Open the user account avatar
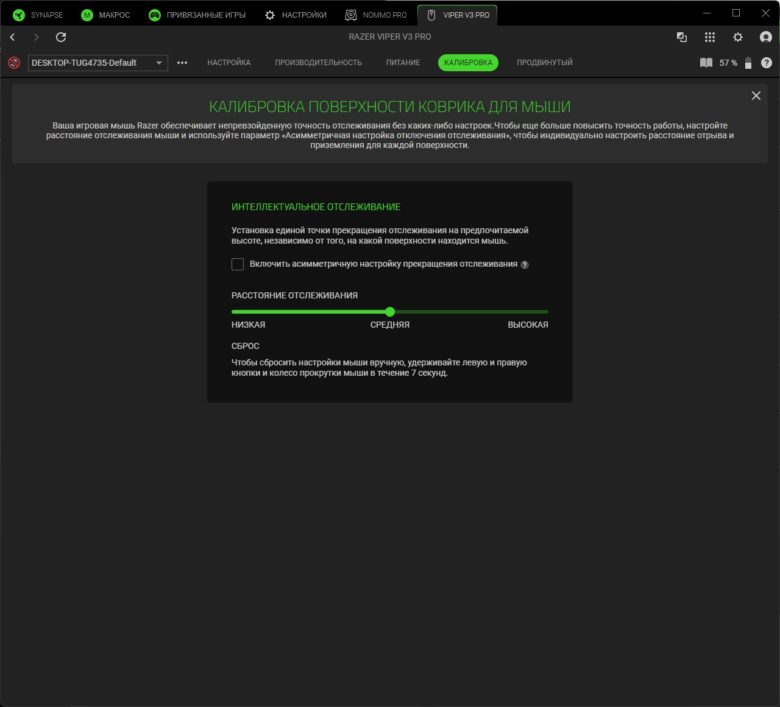Screen dimensions: 780x707 [x=766, y=37]
